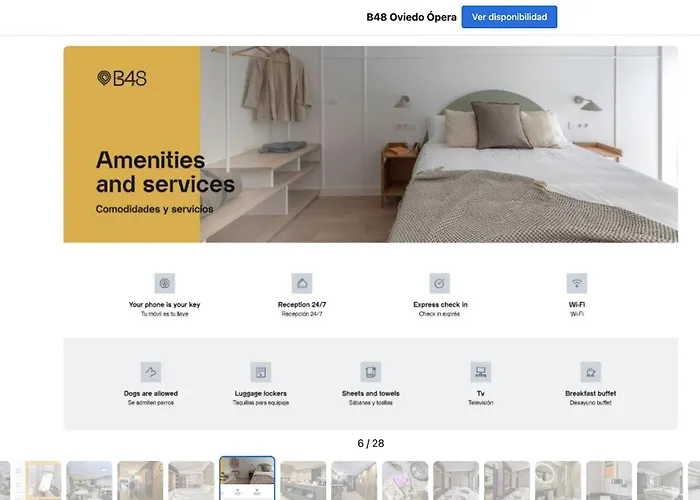This screenshot has width=700, height=500.
Task: Click the 6 / 28 photo counter
Action: 371,443
